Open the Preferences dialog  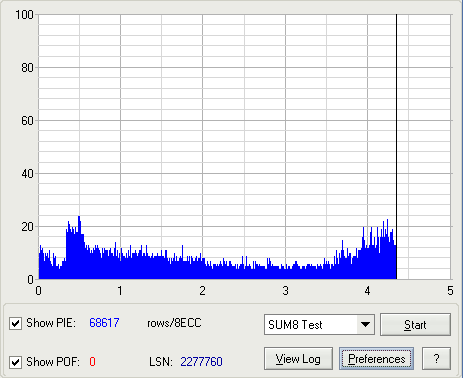[x=377, y=359]
